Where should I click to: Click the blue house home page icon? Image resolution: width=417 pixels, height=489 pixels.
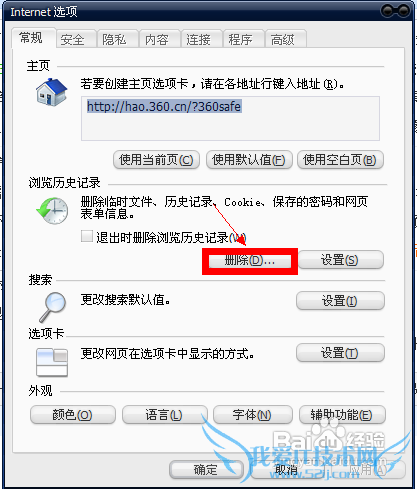tap(52, 92)
